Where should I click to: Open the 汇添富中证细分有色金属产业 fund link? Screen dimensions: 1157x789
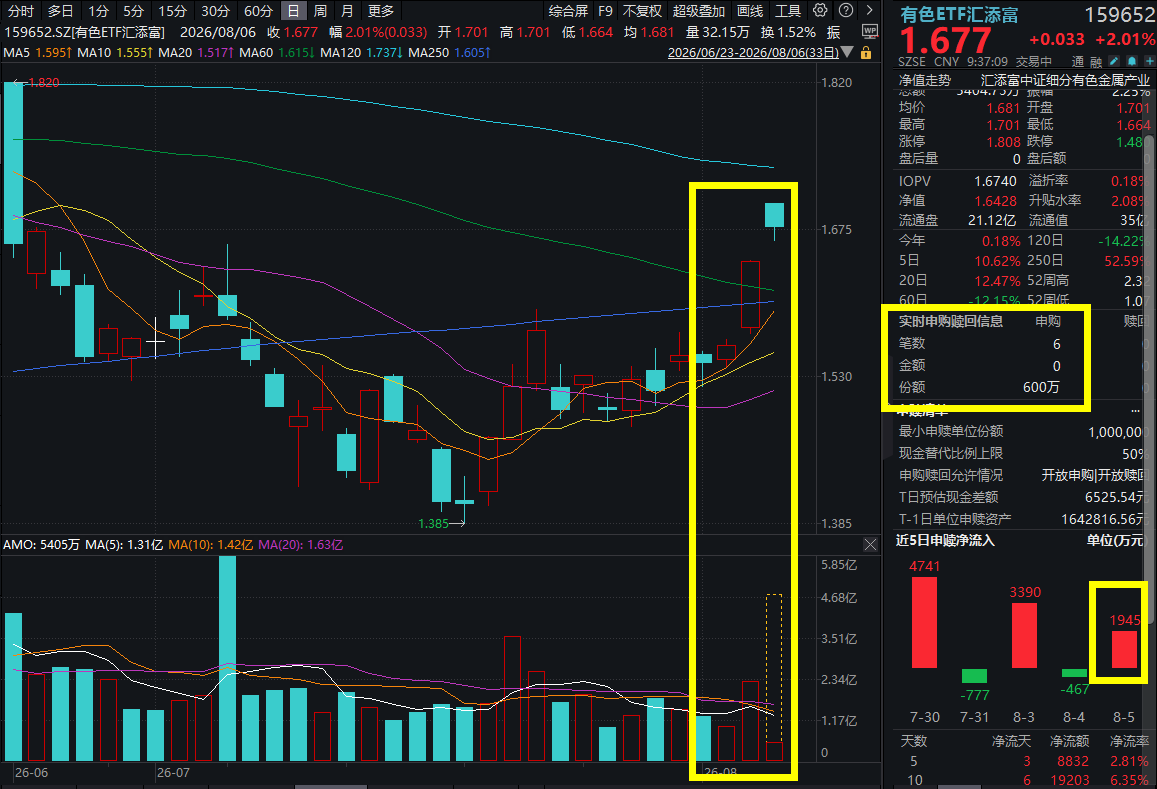point(1065,80)
